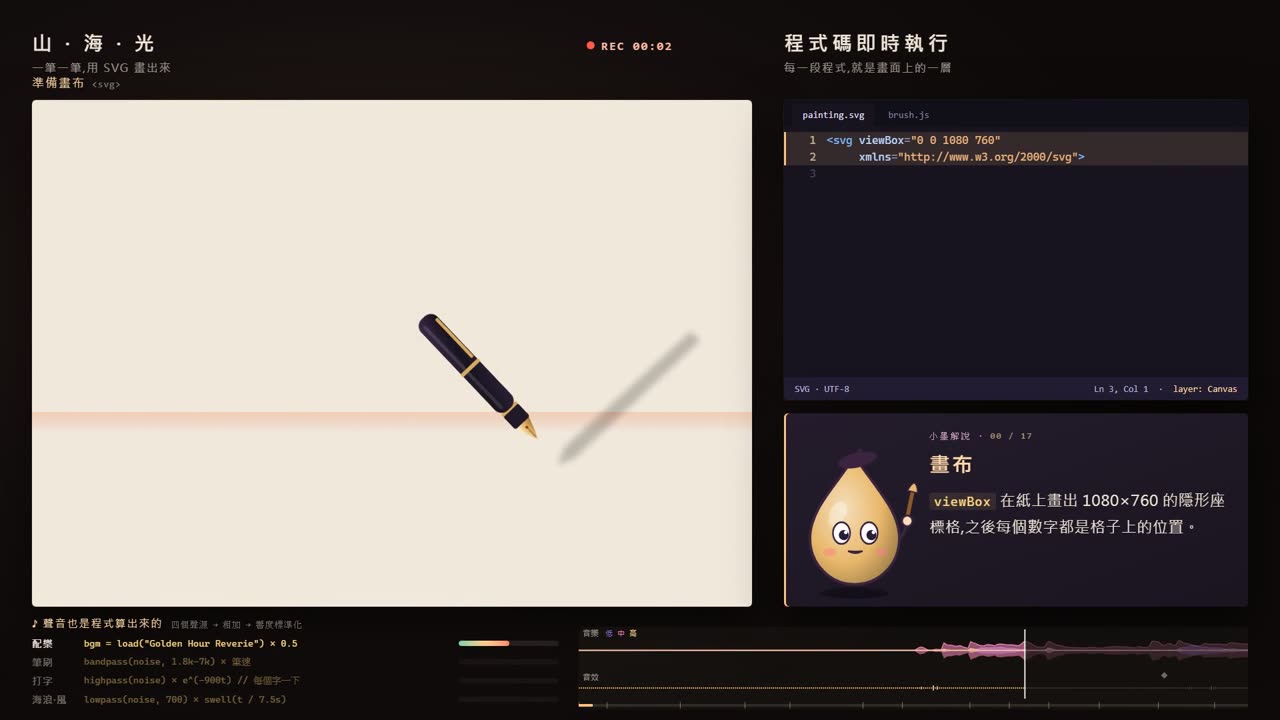The height and width of the screenshot is (720, 1280).
Task: Click the bottom chapter progress bar
Action: coord(913,705)
